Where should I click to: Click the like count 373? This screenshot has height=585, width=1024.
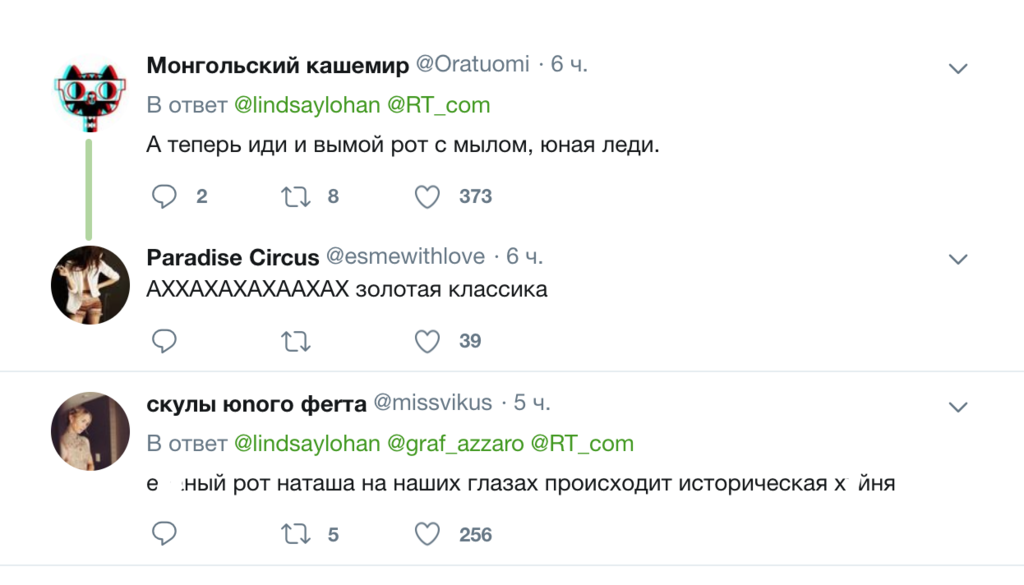tap(473, 197)
